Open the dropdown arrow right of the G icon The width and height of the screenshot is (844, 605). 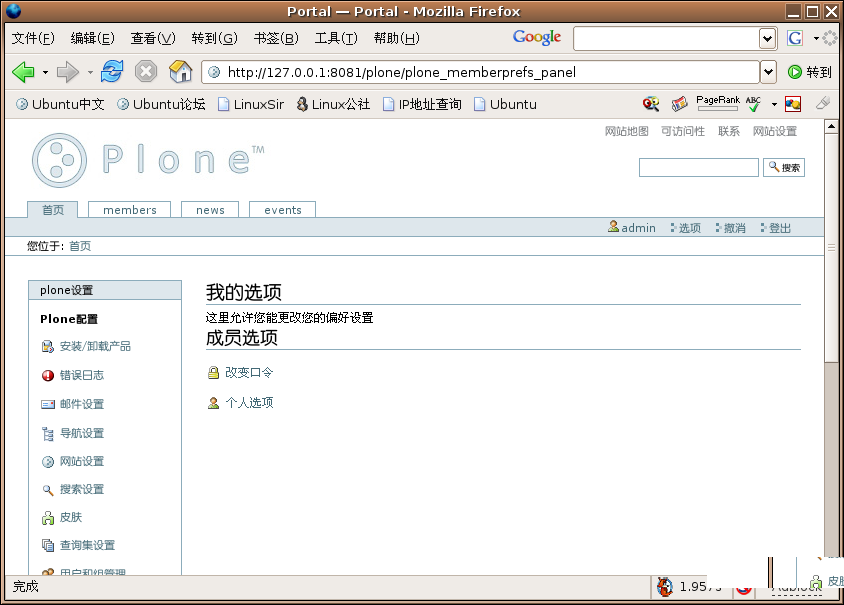tap(817, 38)
